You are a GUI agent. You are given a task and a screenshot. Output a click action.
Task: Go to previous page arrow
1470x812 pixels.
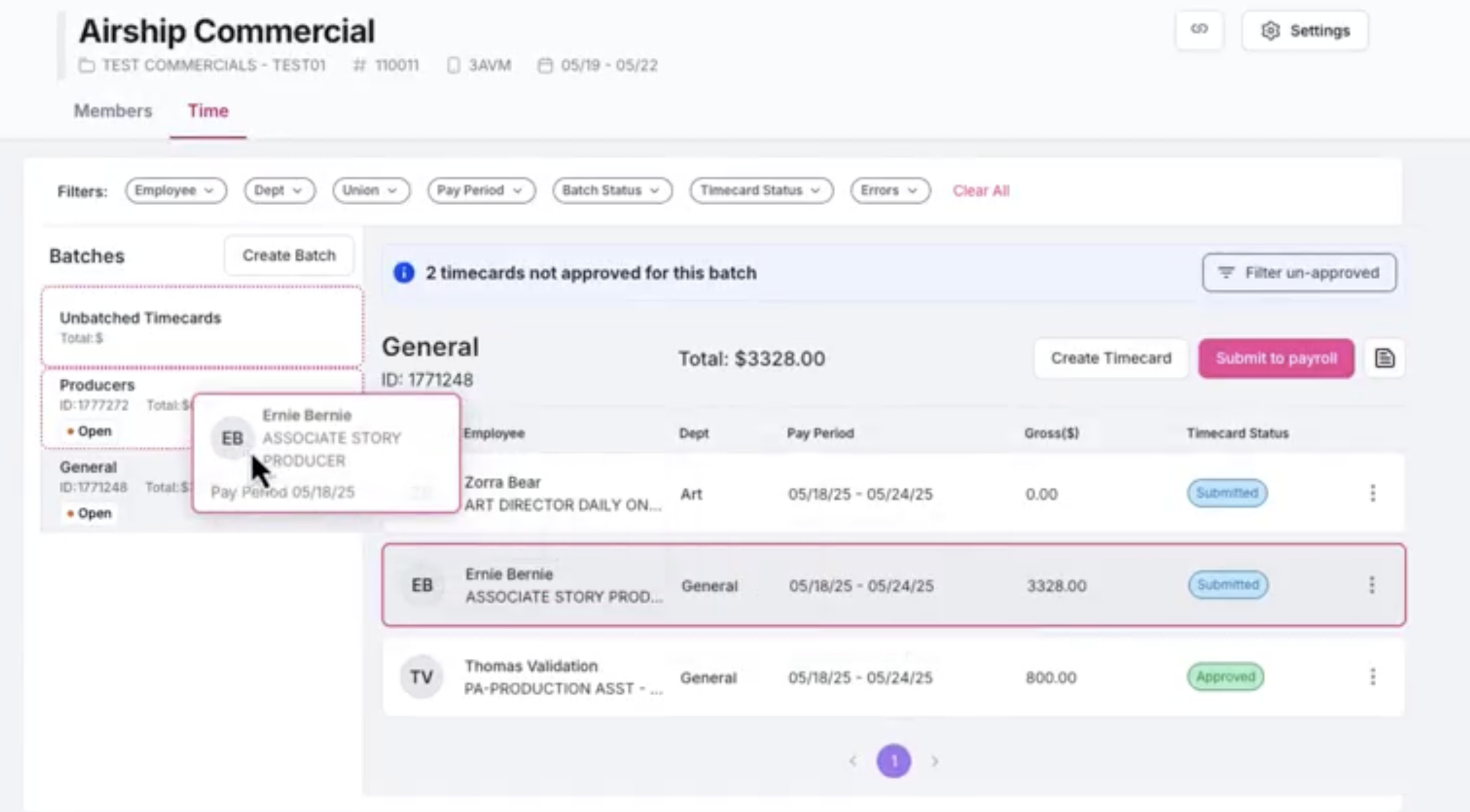pyautogui.click(x=853, y=761)
